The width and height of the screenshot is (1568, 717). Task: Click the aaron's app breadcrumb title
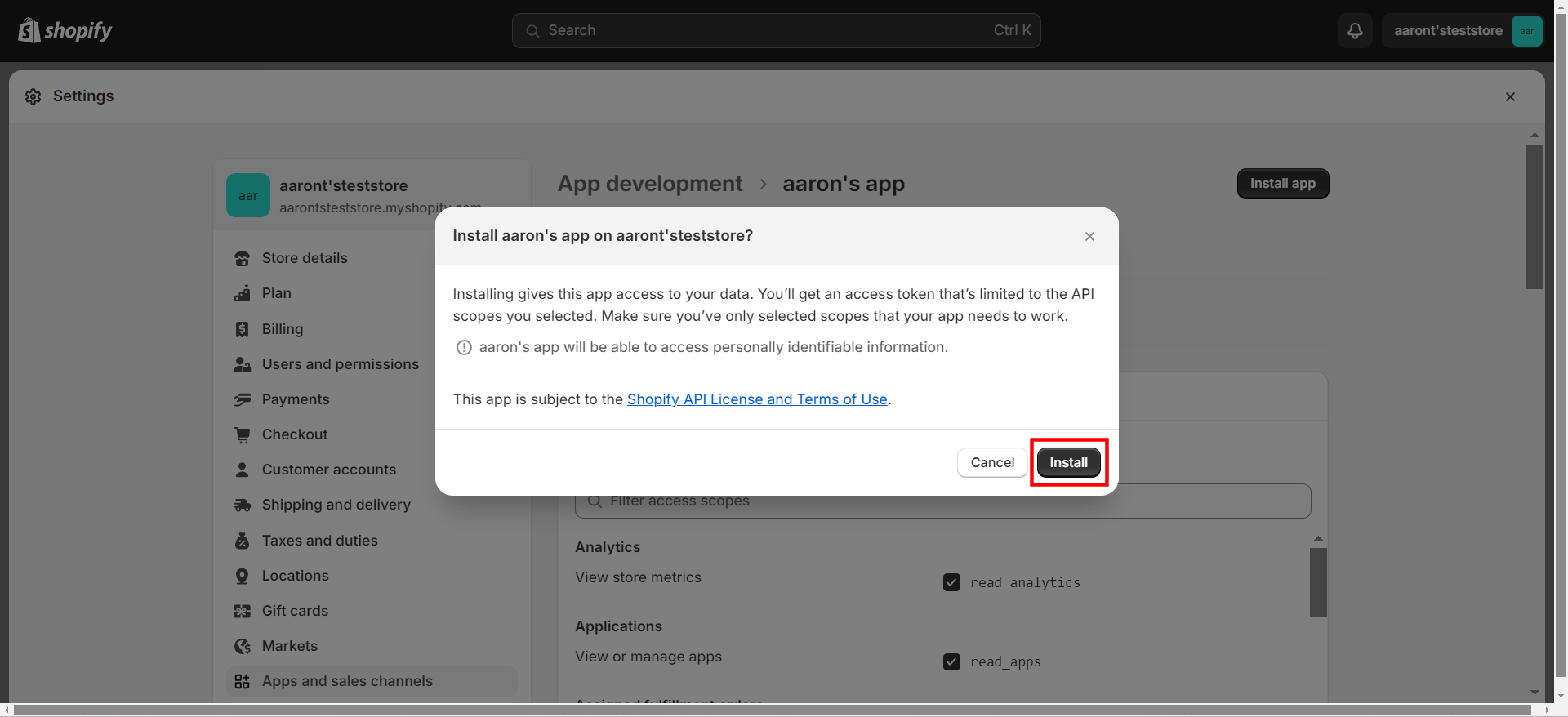[x=844, y=184]
